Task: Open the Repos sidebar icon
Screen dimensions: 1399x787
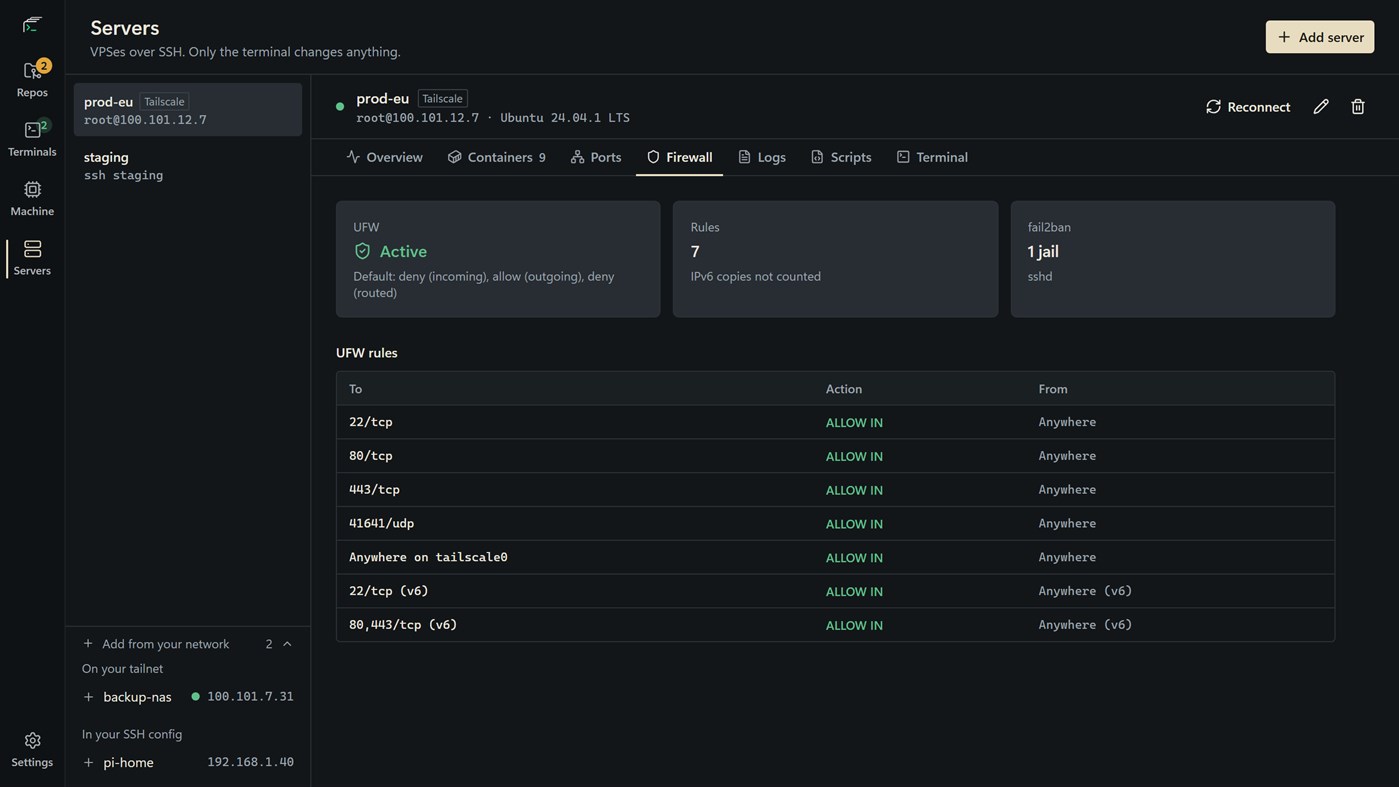Action: click(32, 71)
